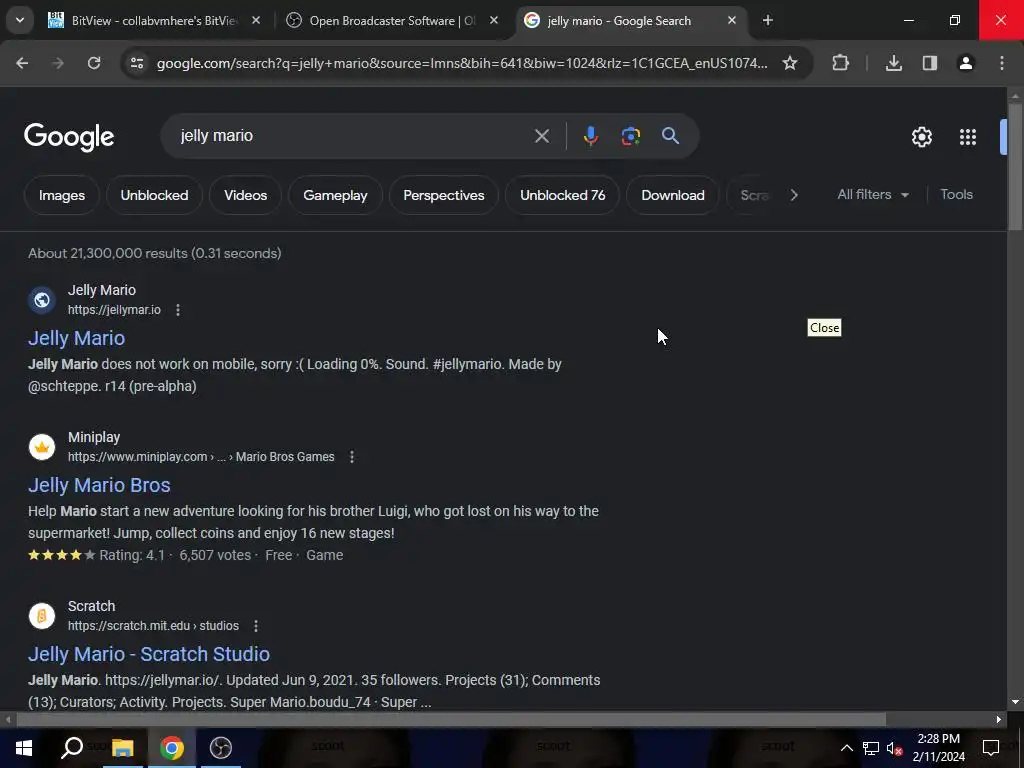Clear the search query with X
Viewport: 1024px width, 768px height.
541,136
